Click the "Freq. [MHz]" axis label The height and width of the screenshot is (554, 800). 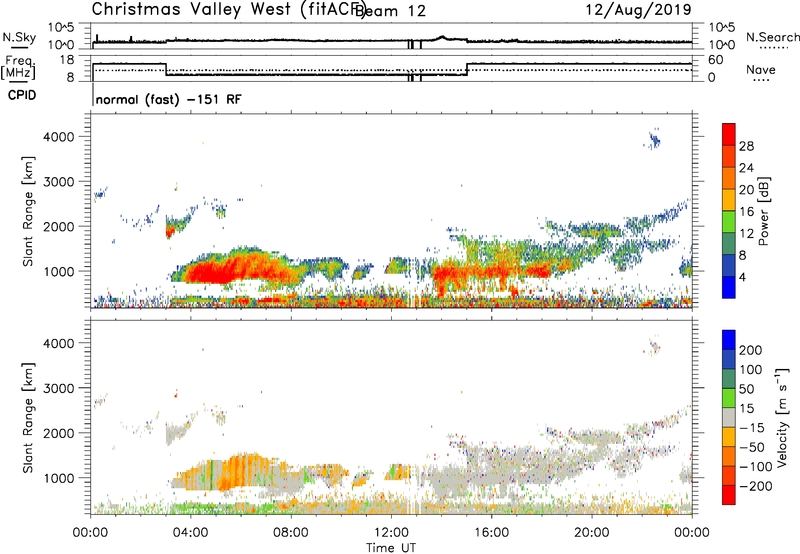[x=19, y=68]
